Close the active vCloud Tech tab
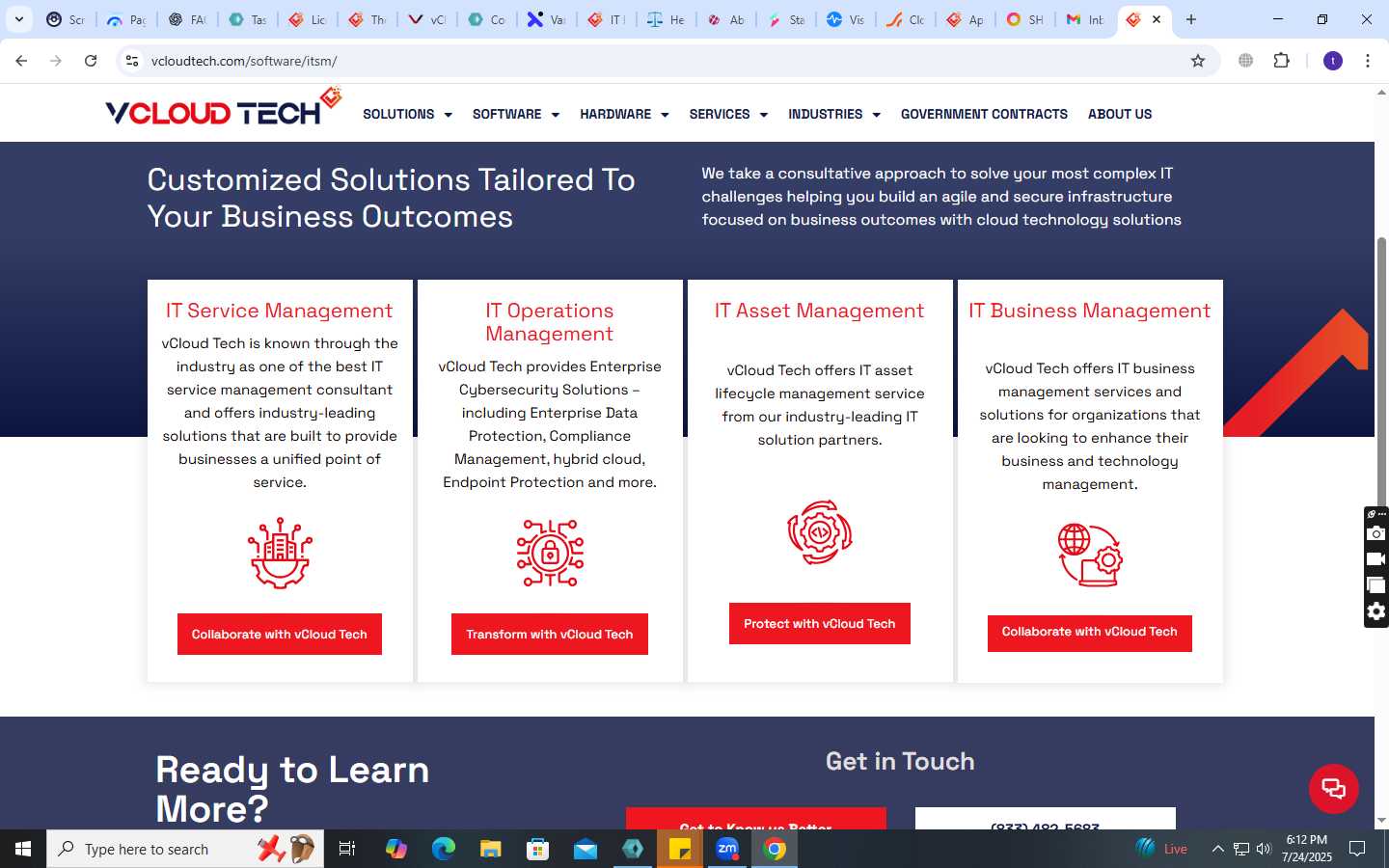The width and height of the screenshot is (1389, 868). (x=1157, y=19)
